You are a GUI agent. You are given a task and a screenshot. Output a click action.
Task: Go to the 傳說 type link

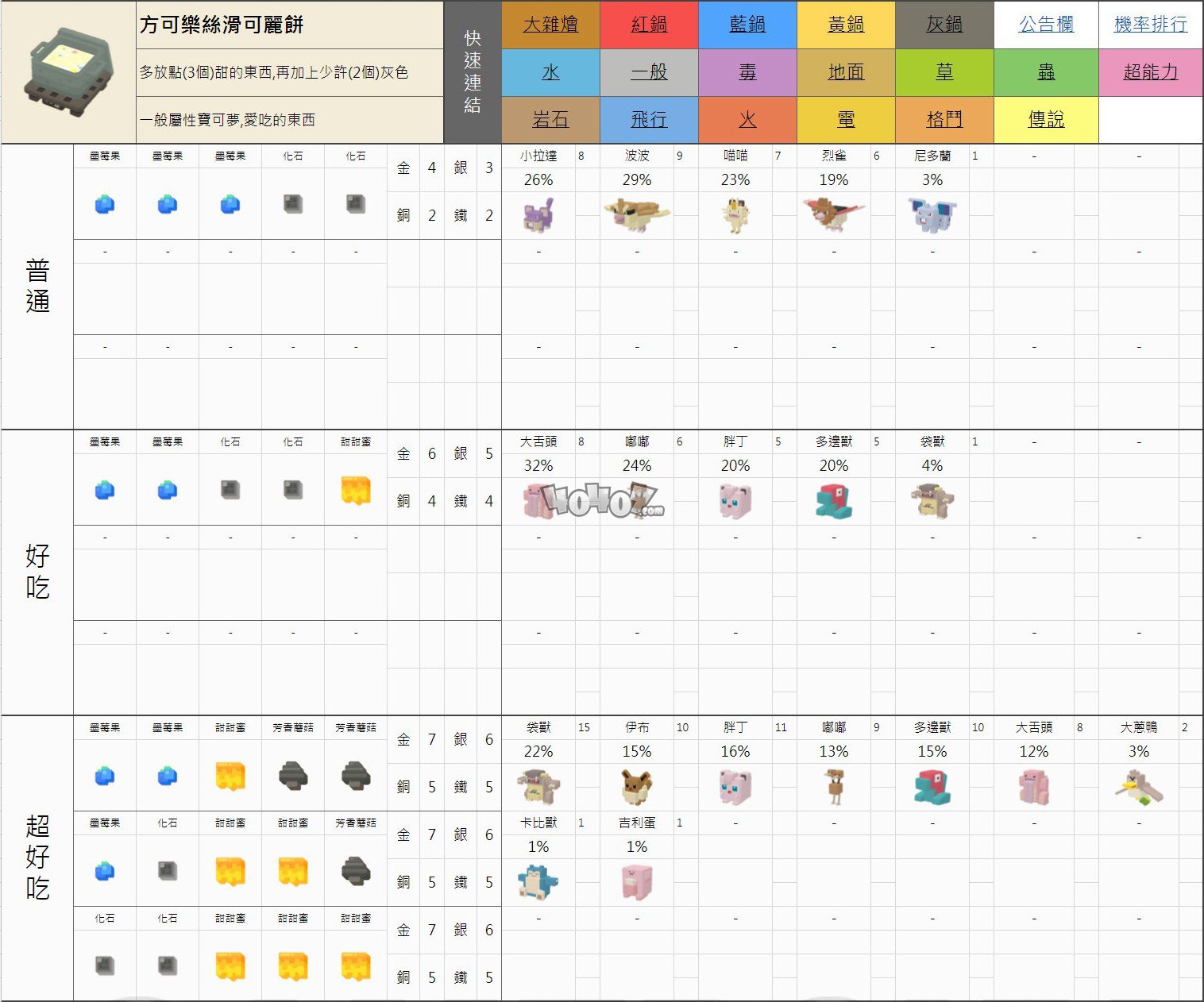[1046, 120]
